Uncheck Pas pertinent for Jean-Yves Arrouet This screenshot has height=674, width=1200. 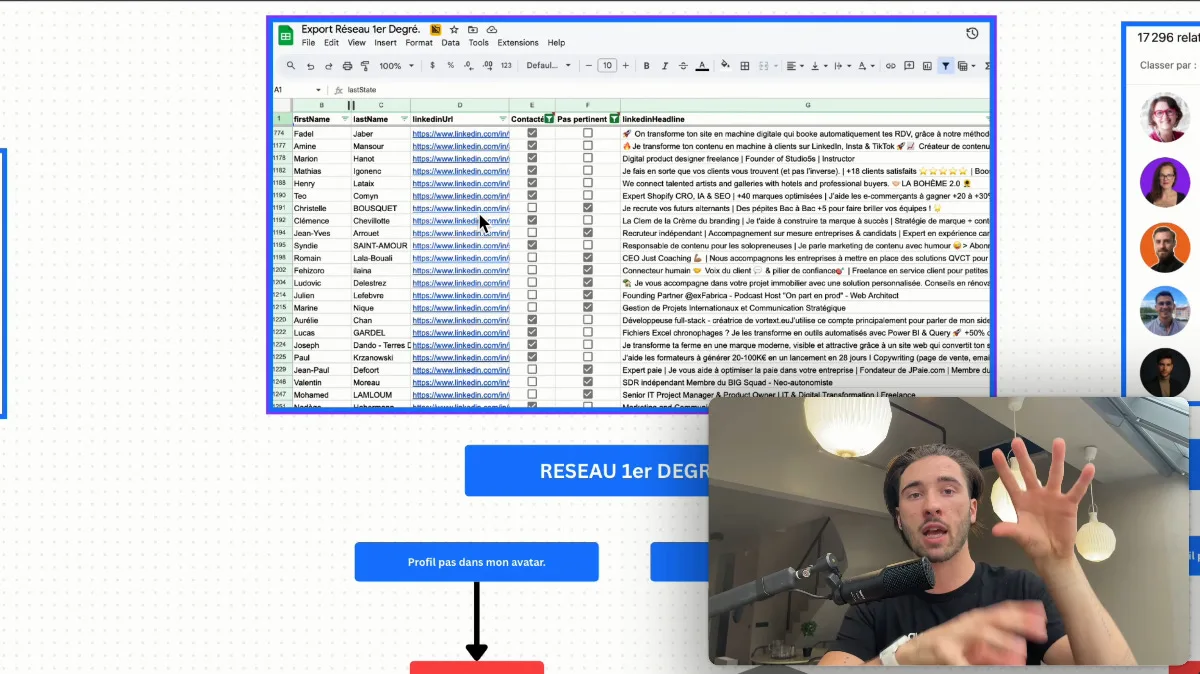coord(588,233)
